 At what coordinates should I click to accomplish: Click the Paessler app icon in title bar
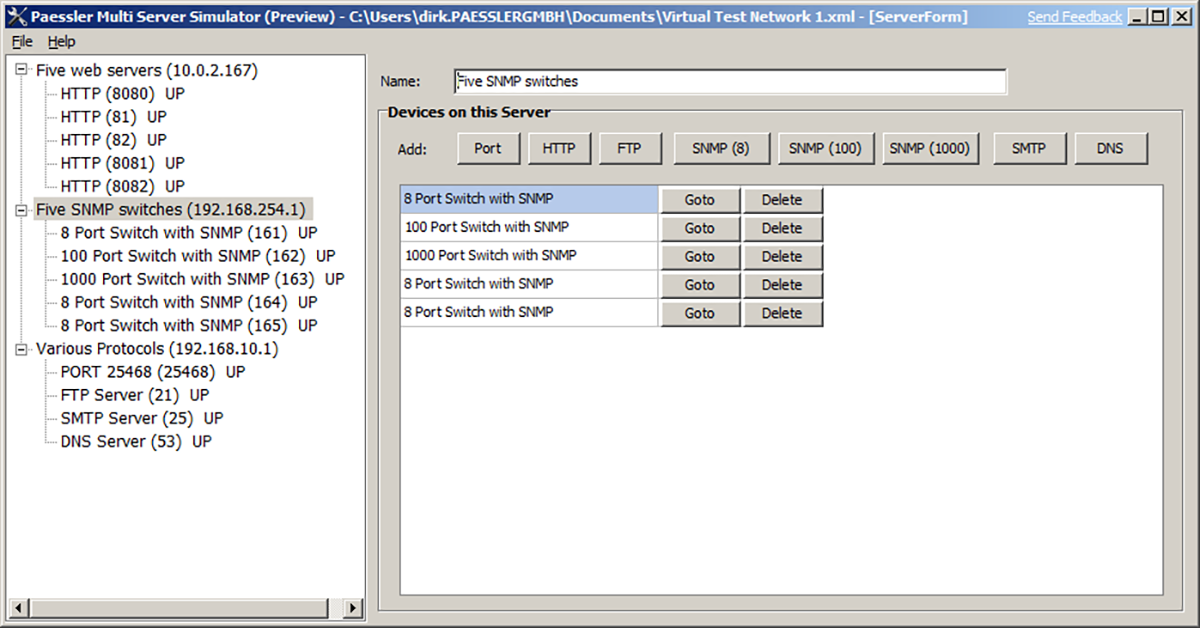click(16, 16)
